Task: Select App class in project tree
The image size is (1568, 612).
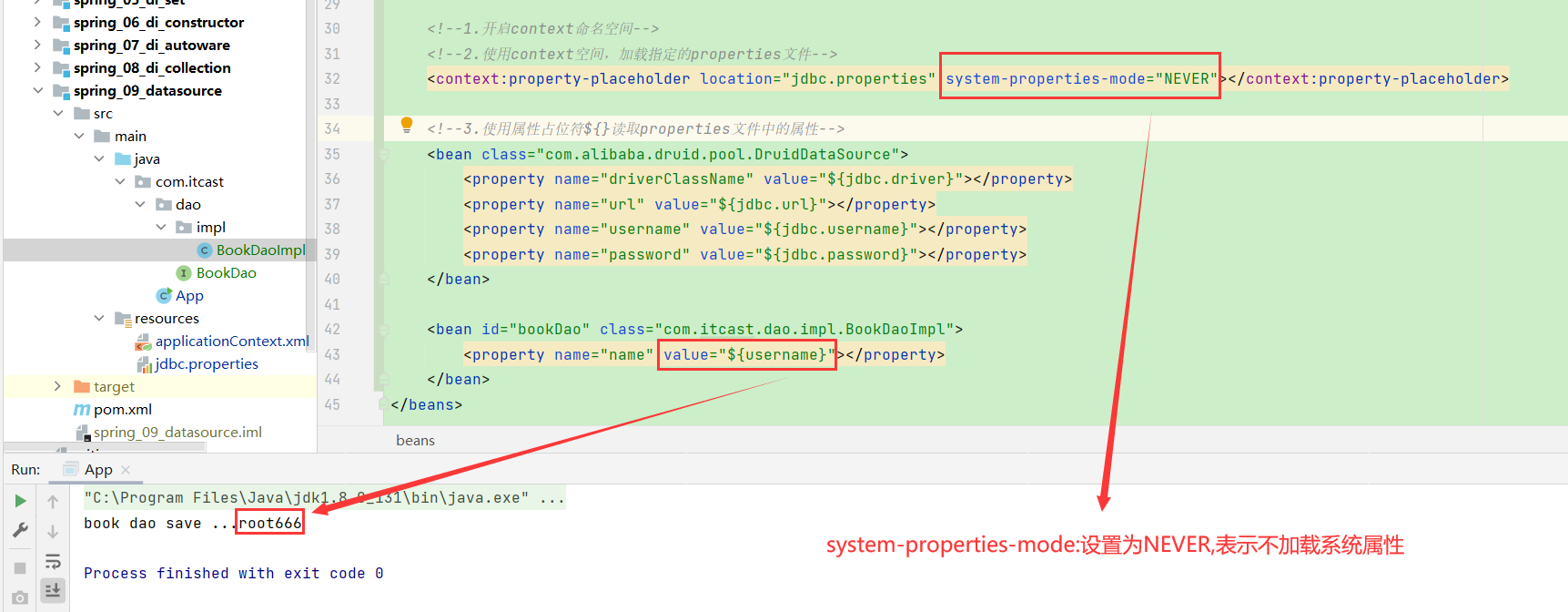Action: pos(189,295)
